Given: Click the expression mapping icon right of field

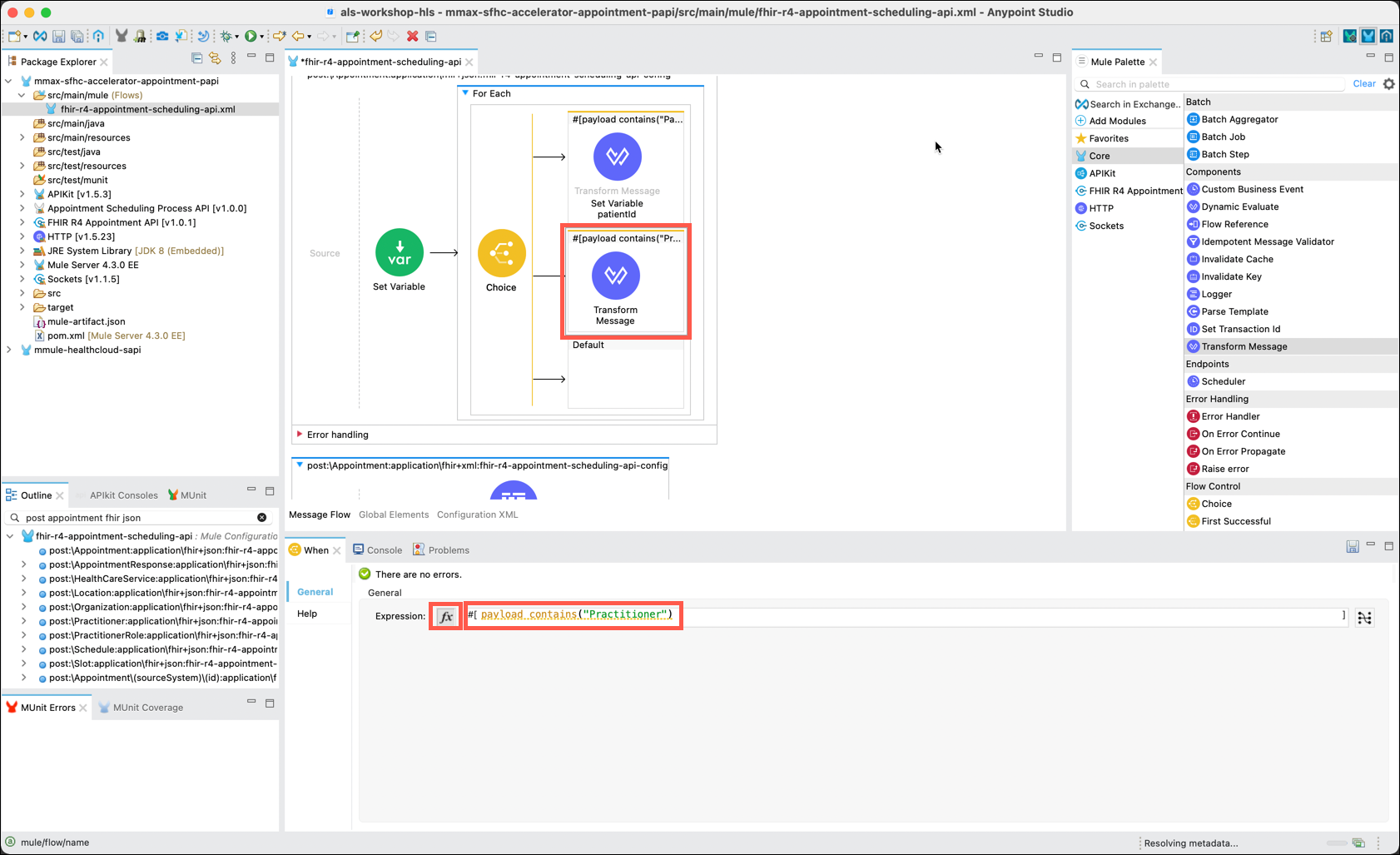Looking at the screenshot, I should click(1364, 617).
